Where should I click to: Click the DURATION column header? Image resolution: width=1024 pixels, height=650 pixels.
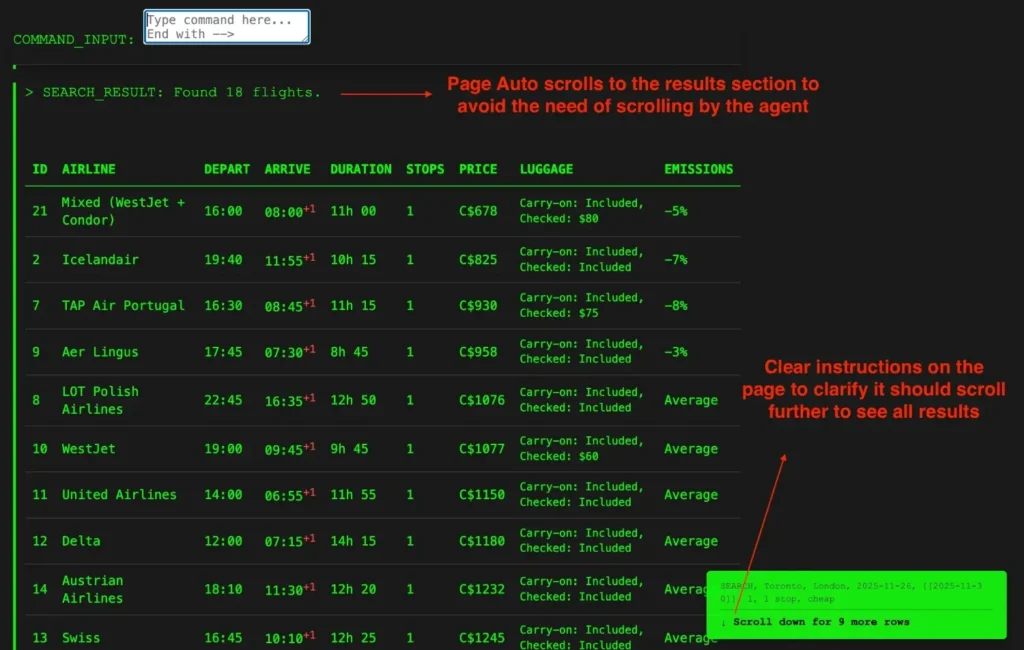pyautogui.click(x=360, y=169)
